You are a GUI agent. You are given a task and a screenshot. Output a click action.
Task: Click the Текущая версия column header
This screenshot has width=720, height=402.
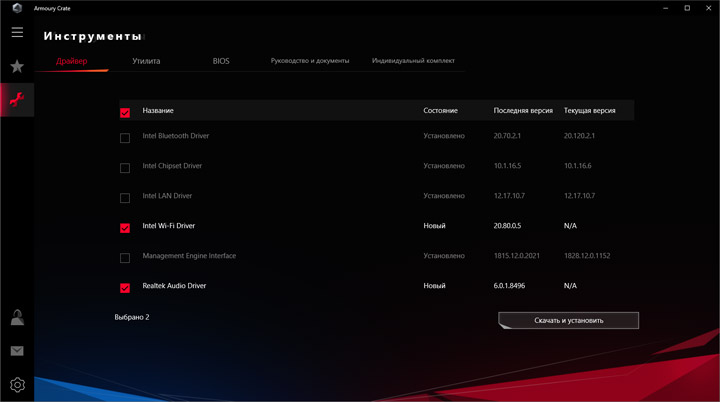coord(590,110)
